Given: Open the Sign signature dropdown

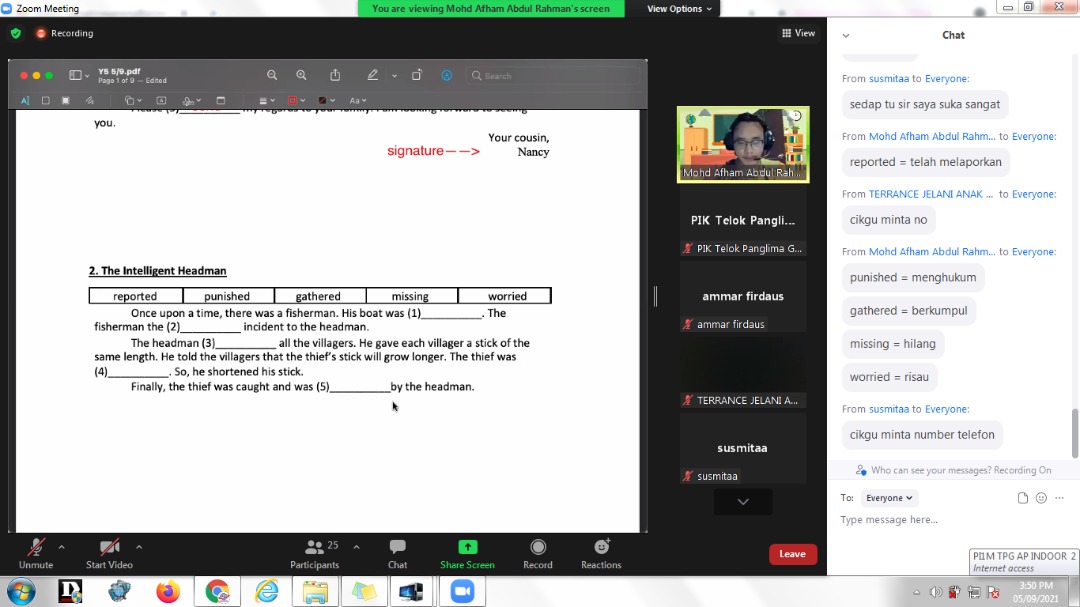Looking at the screenshot, I should pos(191,101).
